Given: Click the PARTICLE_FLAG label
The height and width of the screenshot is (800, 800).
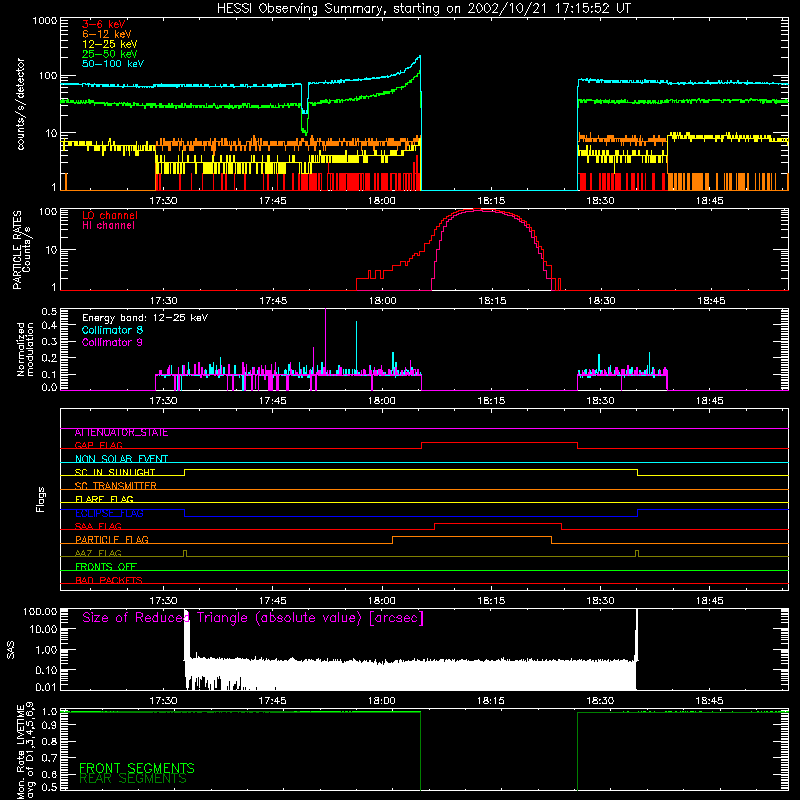Looking at the screenshot, I should coord(112,540).
